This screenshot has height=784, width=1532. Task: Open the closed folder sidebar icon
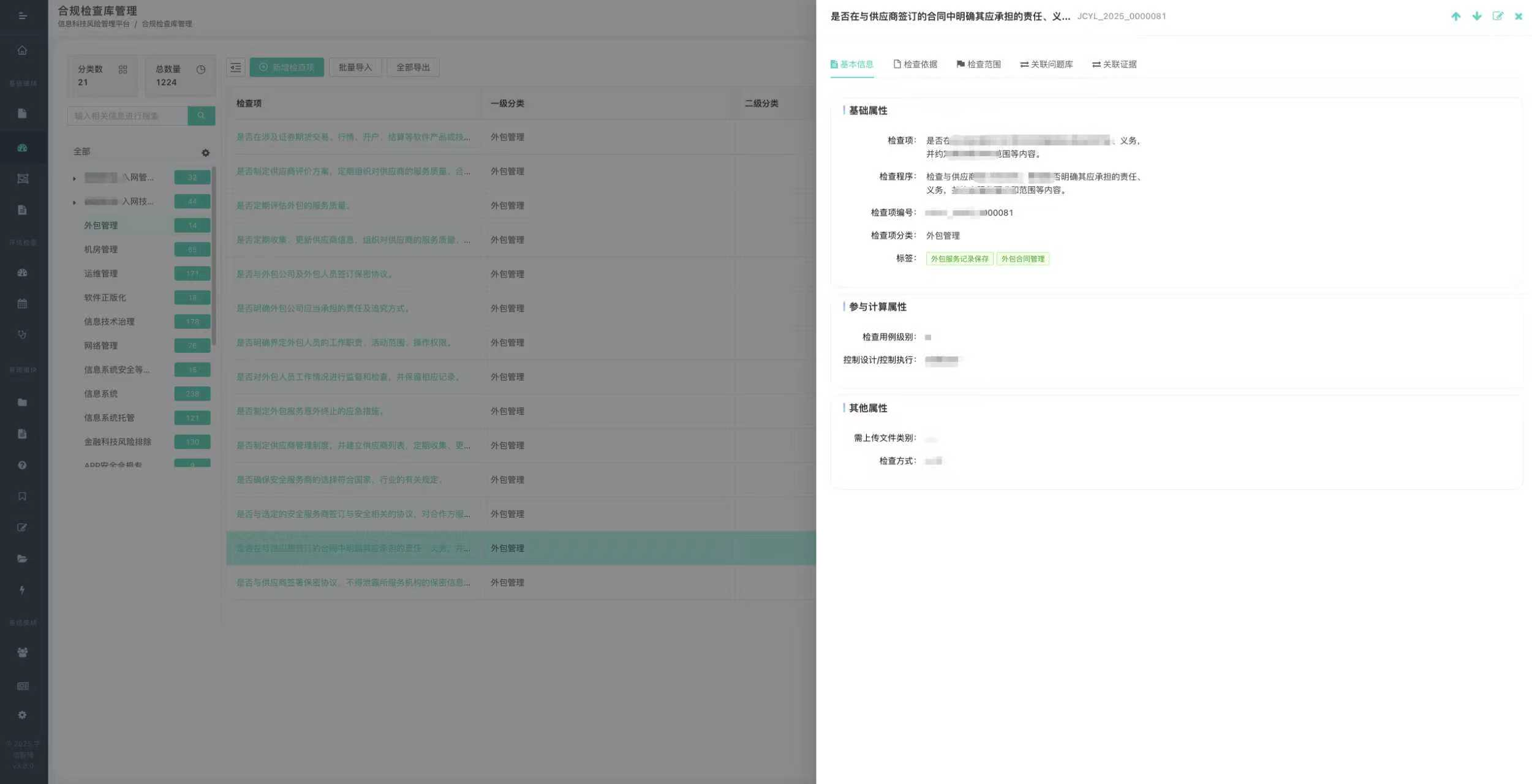[x=22, y=402]
